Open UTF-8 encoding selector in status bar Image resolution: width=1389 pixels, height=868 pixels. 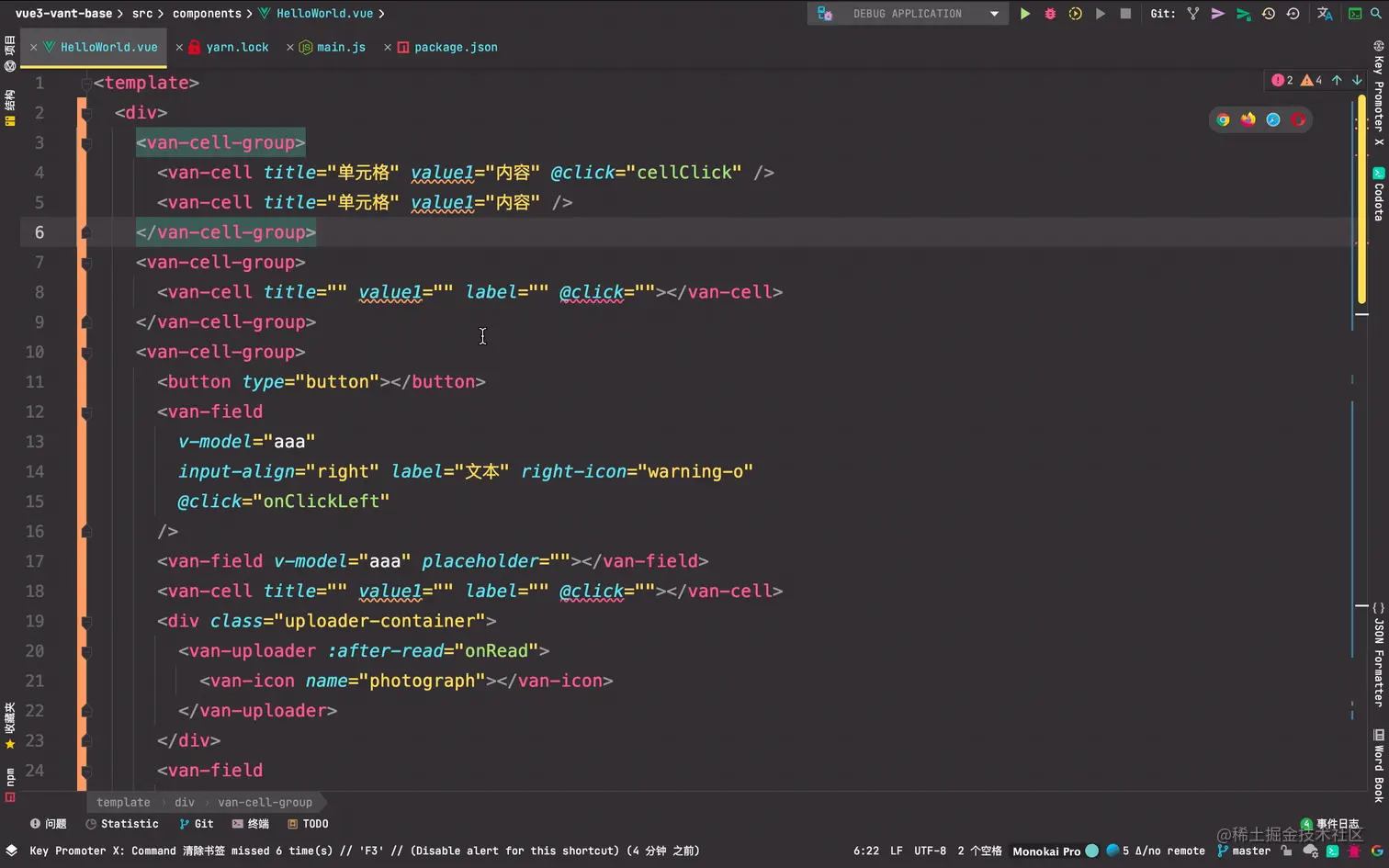(x=930, y=851)
